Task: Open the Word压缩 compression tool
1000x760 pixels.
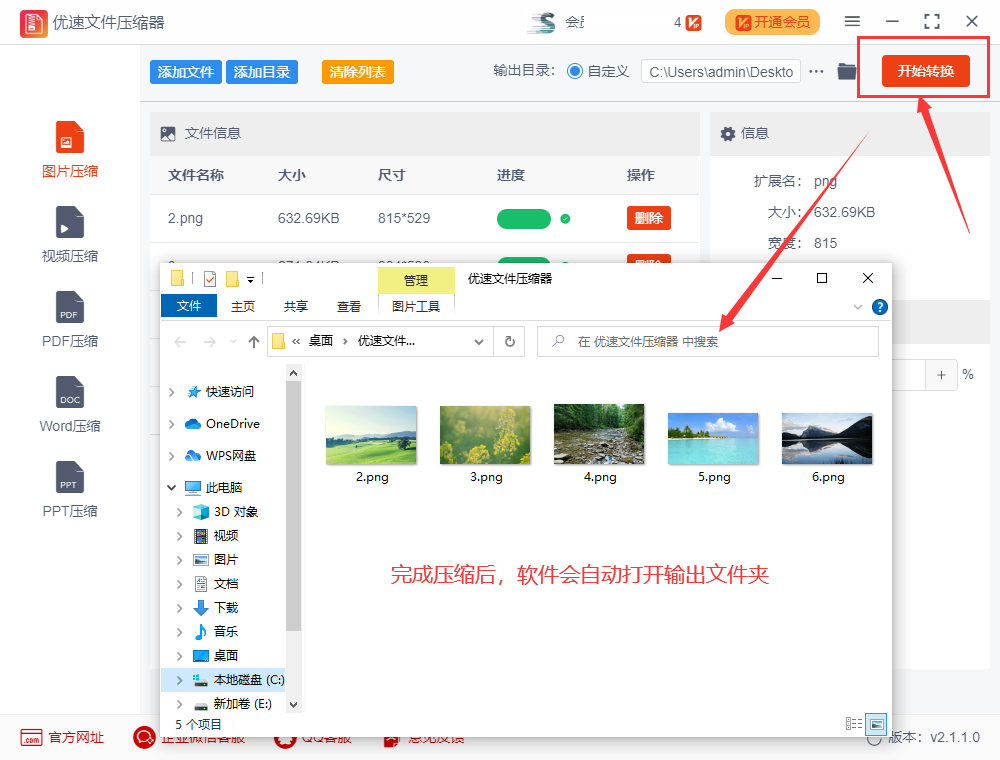Action: [x=70, y=393]
